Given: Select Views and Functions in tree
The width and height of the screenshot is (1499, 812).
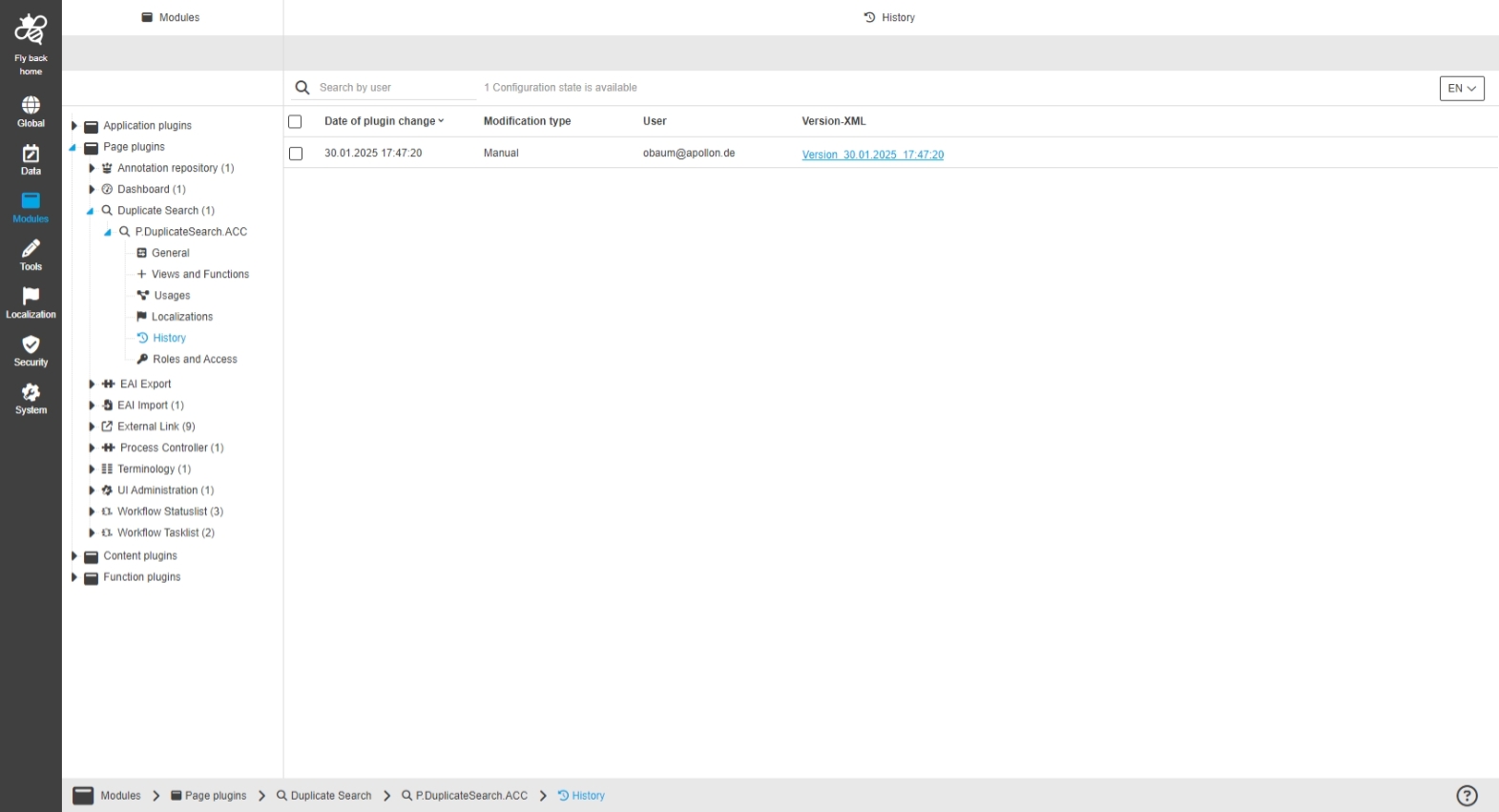Looking at the screenshot, I should [199, 275].
